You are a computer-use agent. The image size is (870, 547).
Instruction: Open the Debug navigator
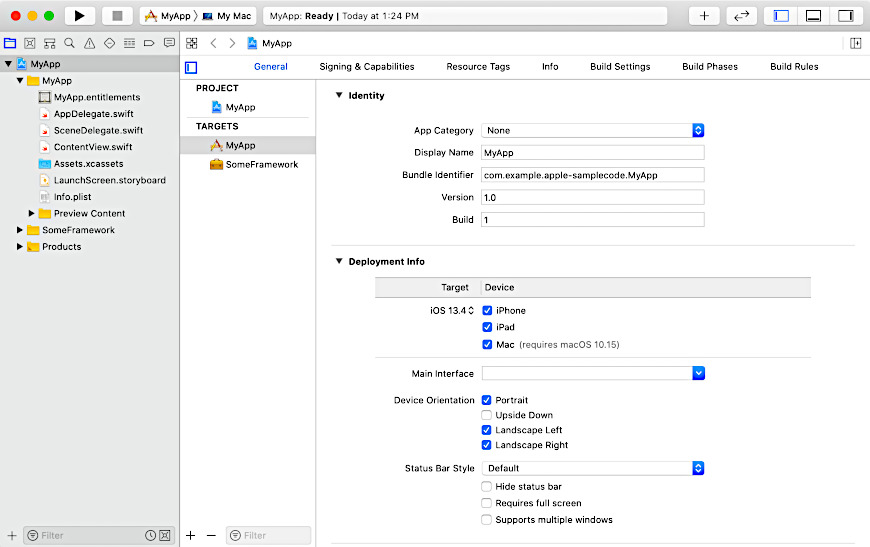click(x=129, y=43)
